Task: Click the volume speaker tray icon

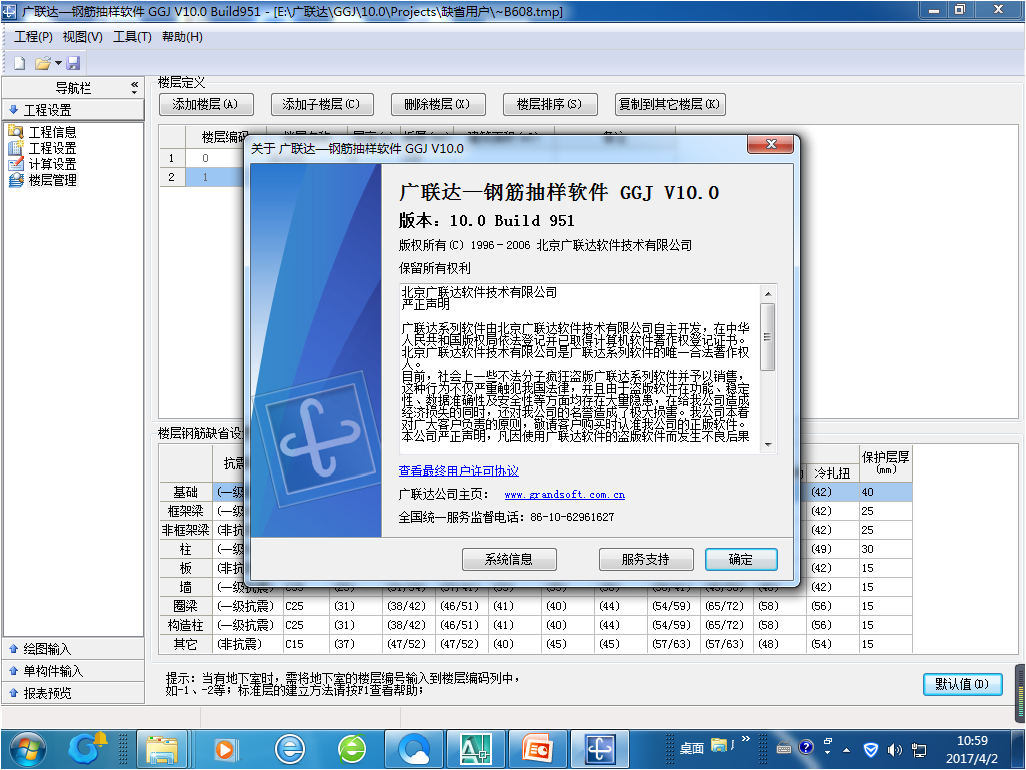Action: point(894,750)
